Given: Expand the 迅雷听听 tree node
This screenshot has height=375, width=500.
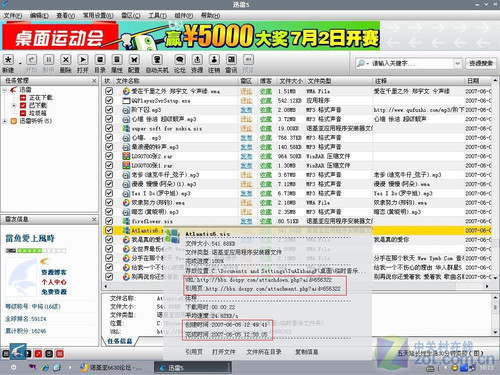Looking at the screenshot, I should (5, 121).
